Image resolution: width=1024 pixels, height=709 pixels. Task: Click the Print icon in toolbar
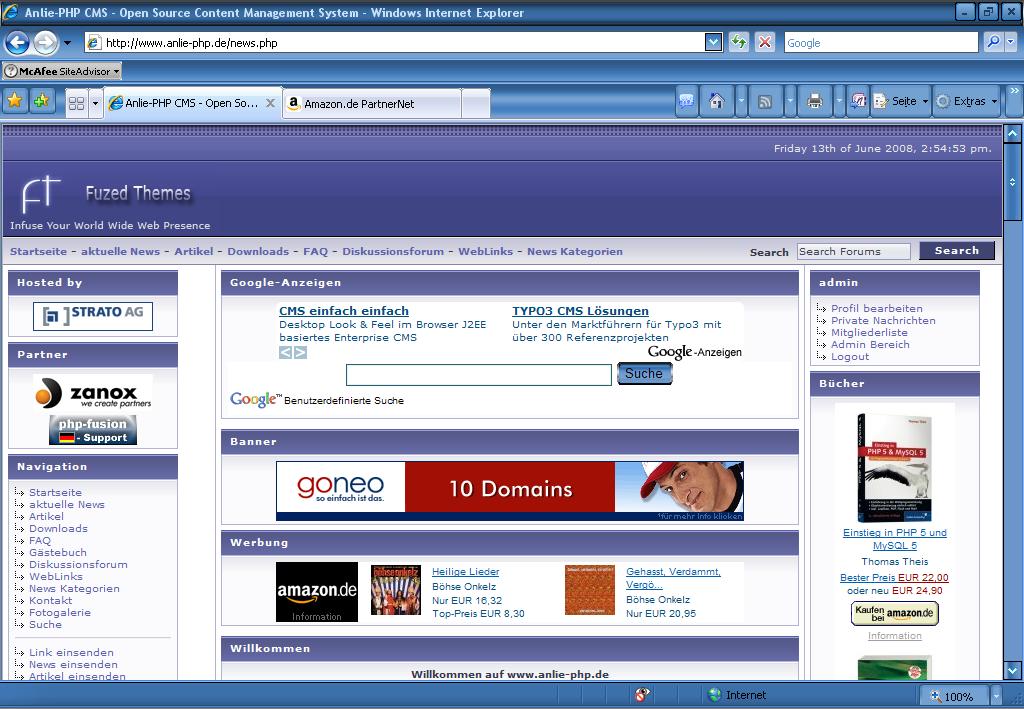point(815,102)
